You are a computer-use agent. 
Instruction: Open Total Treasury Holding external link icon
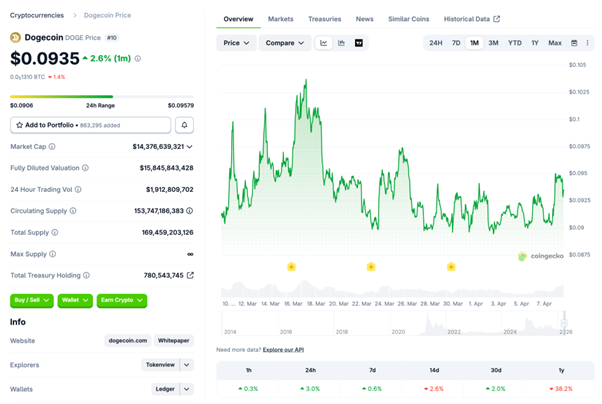pos(190,275)
